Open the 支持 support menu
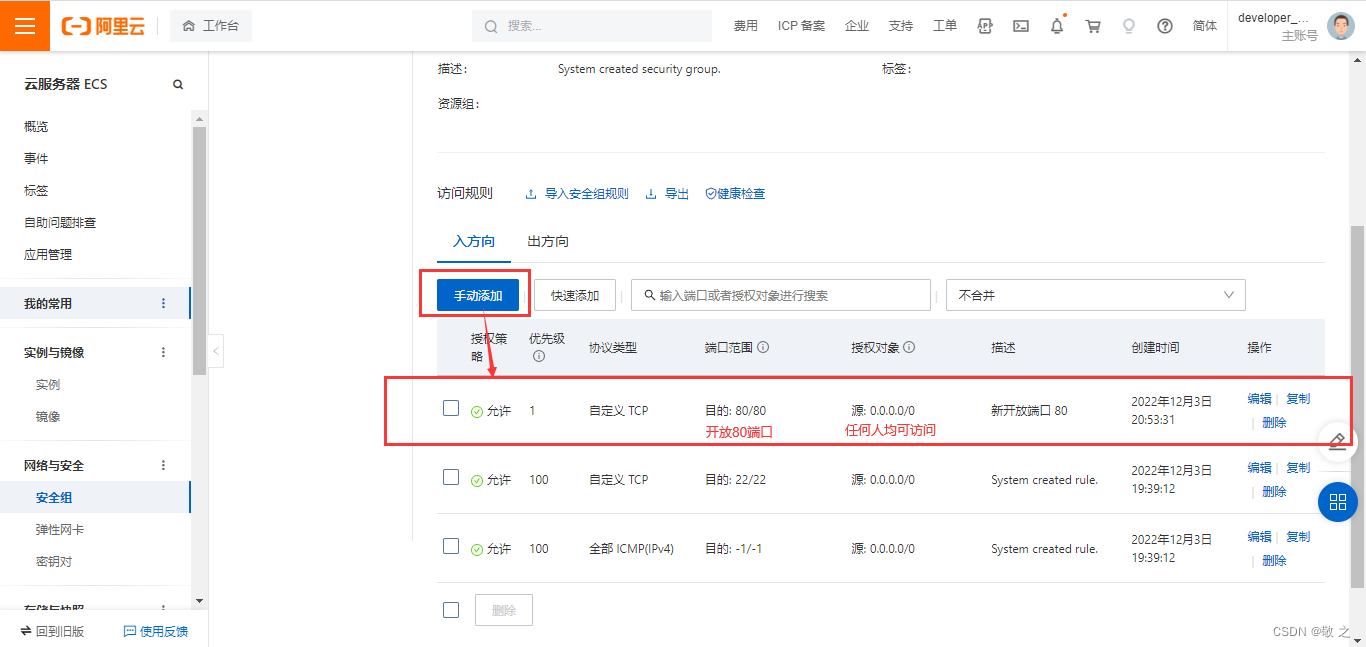1366x647 pixels. click(x=901, y=26)
